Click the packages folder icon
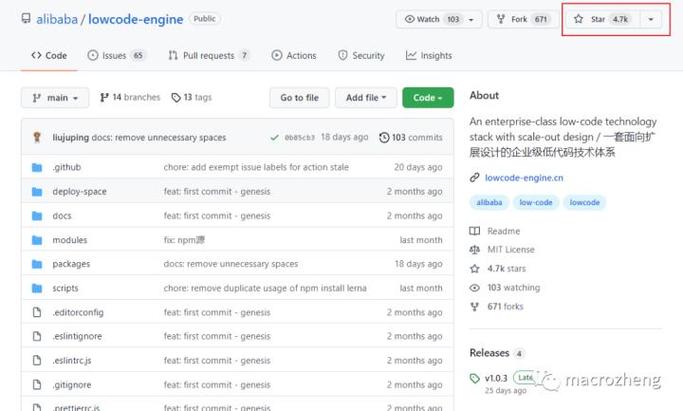Viewport: 683px width, 411px height. pyautogui.click(x=37, y=264)
